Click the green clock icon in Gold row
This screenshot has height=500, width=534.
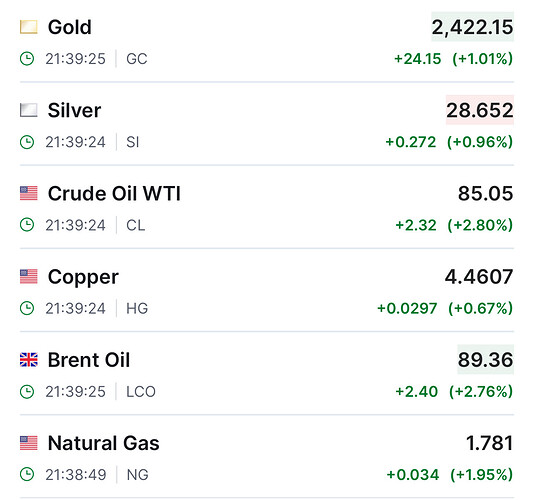coord(27,59)
